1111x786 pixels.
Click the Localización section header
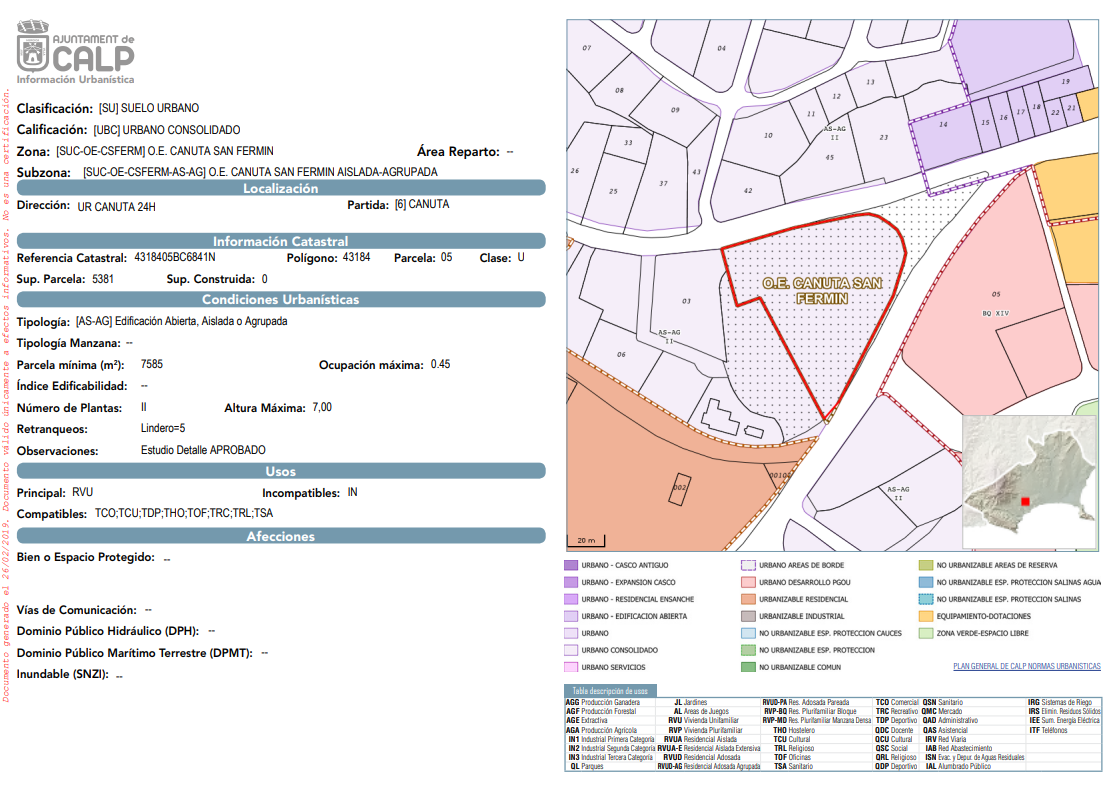tap(281, 188)
